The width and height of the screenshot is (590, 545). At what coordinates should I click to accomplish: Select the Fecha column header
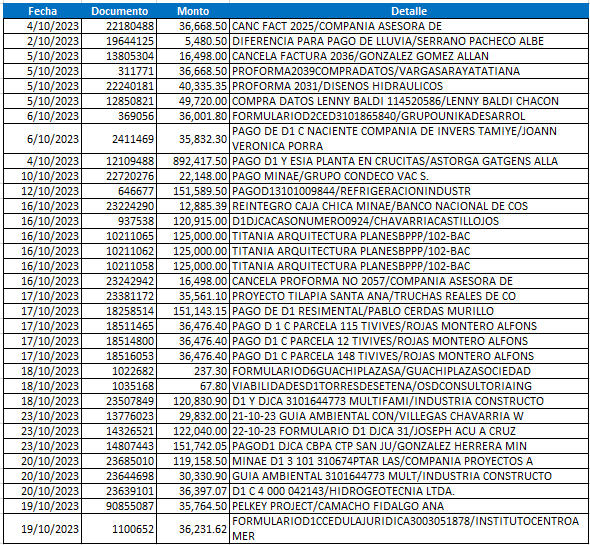pos(43,11)
